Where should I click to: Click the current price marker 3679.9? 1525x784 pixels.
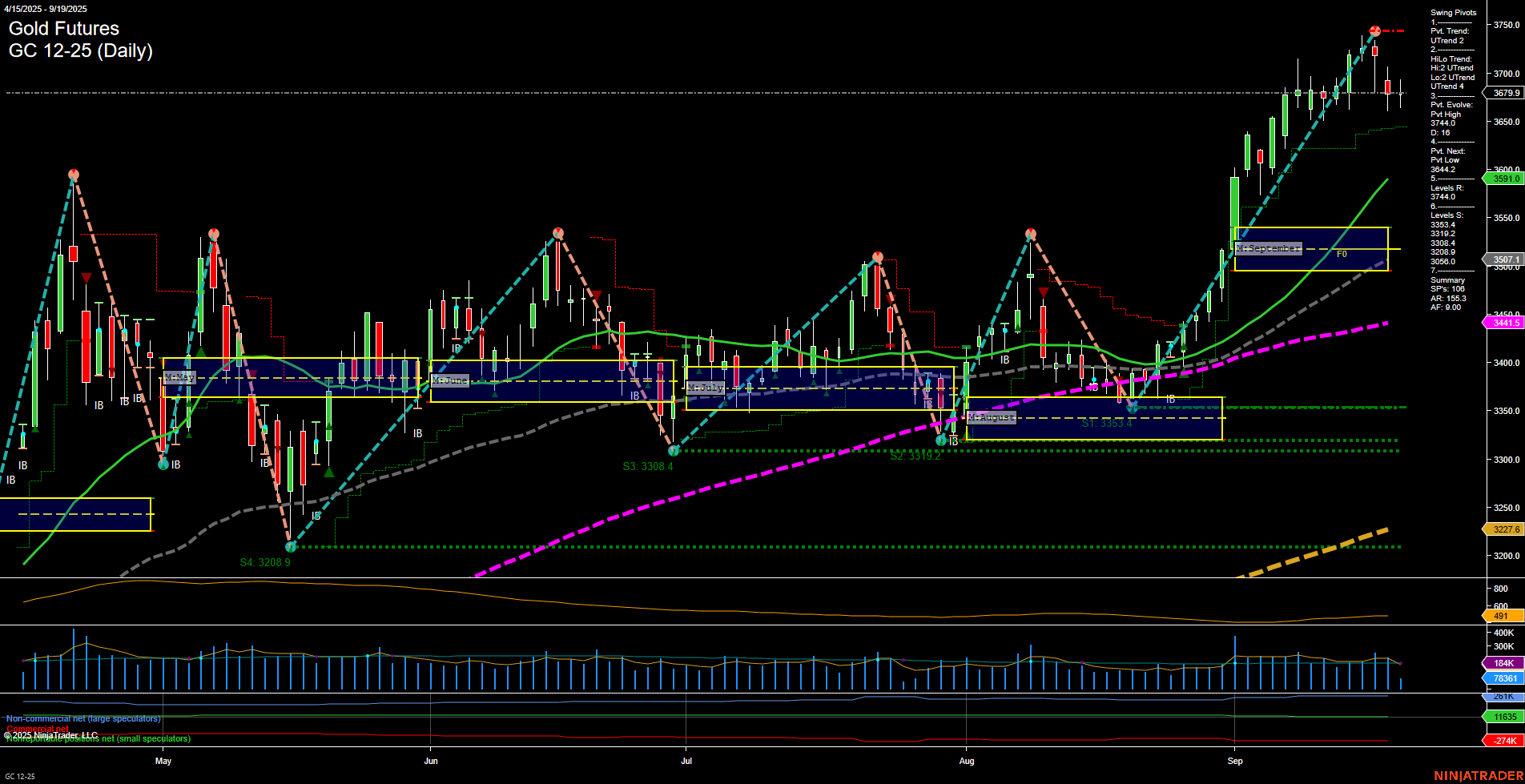[x=1505, y=93]
